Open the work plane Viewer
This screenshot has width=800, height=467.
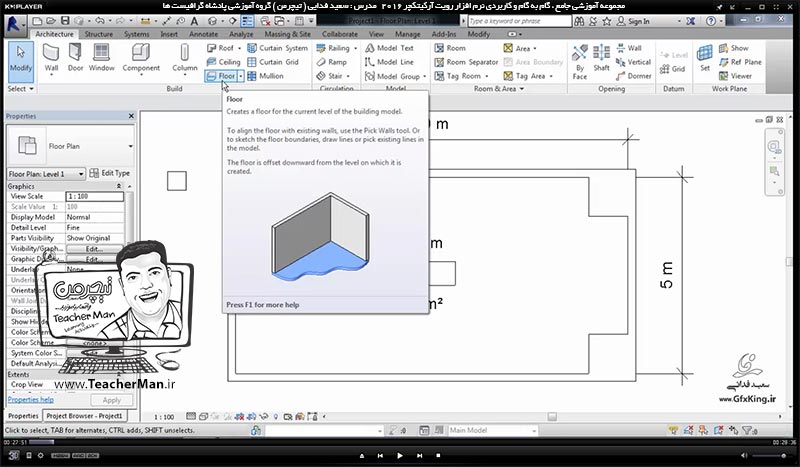[x=735, y=76]
